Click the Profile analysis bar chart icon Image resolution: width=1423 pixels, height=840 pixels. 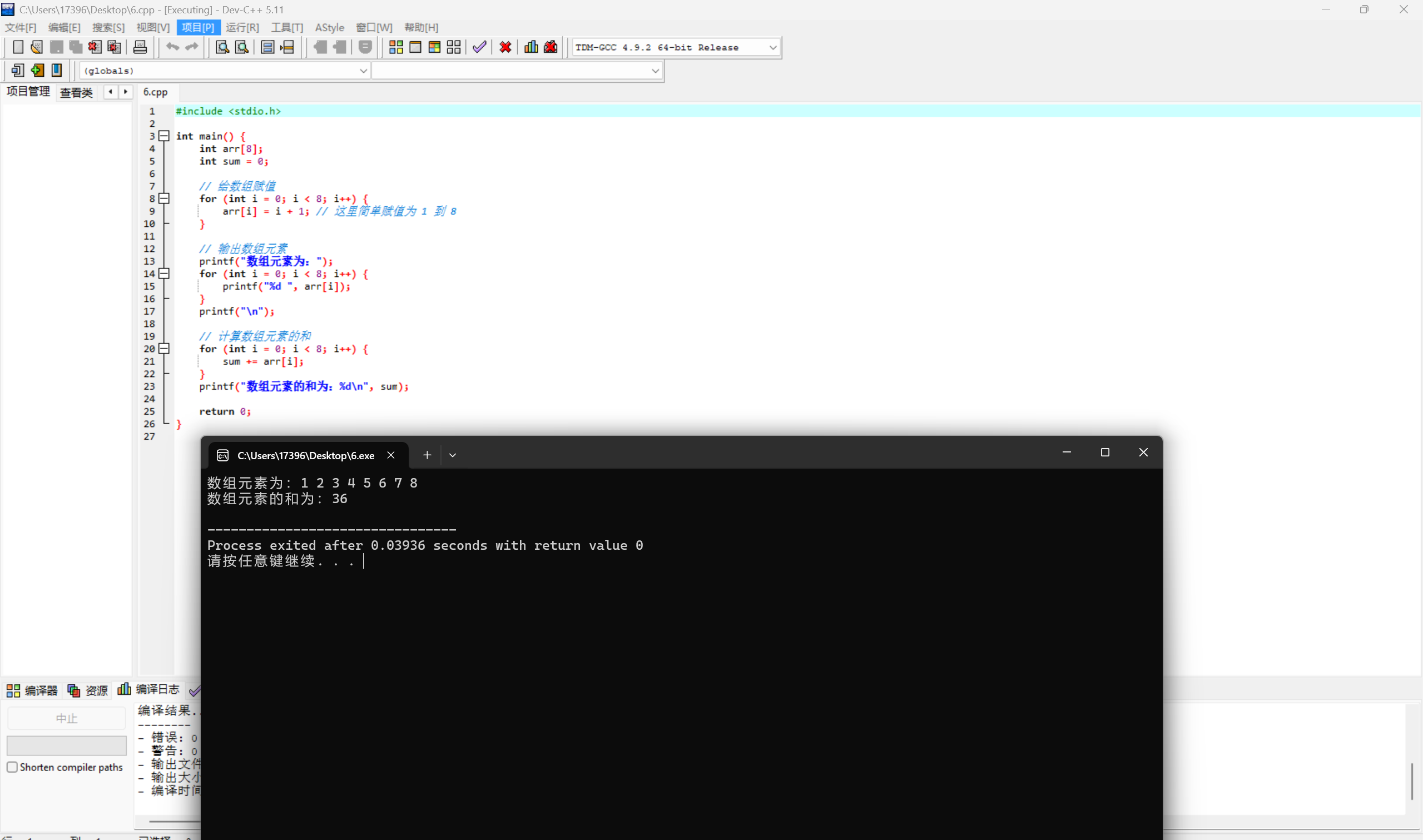tap(531, 48)
